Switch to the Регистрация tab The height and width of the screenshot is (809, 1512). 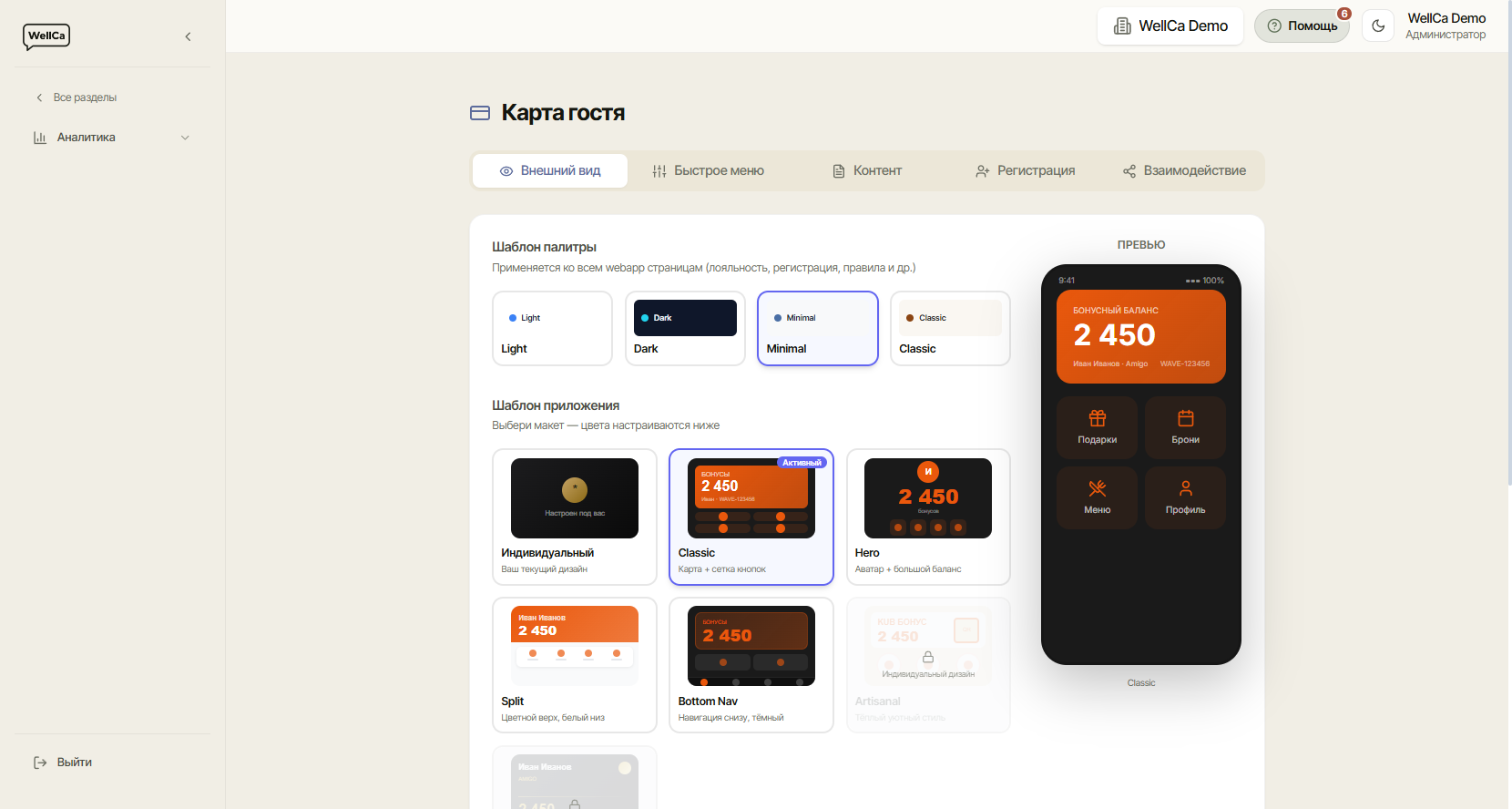coord(1026,170)
